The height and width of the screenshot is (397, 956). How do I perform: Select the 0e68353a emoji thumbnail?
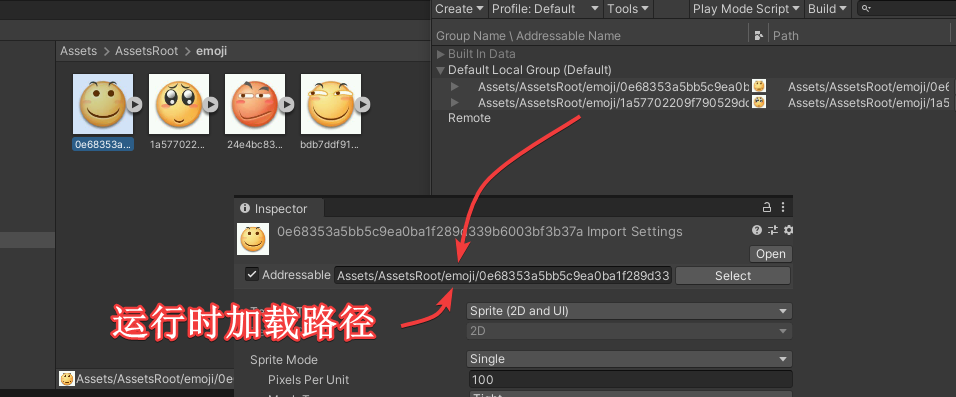point(103,104)
